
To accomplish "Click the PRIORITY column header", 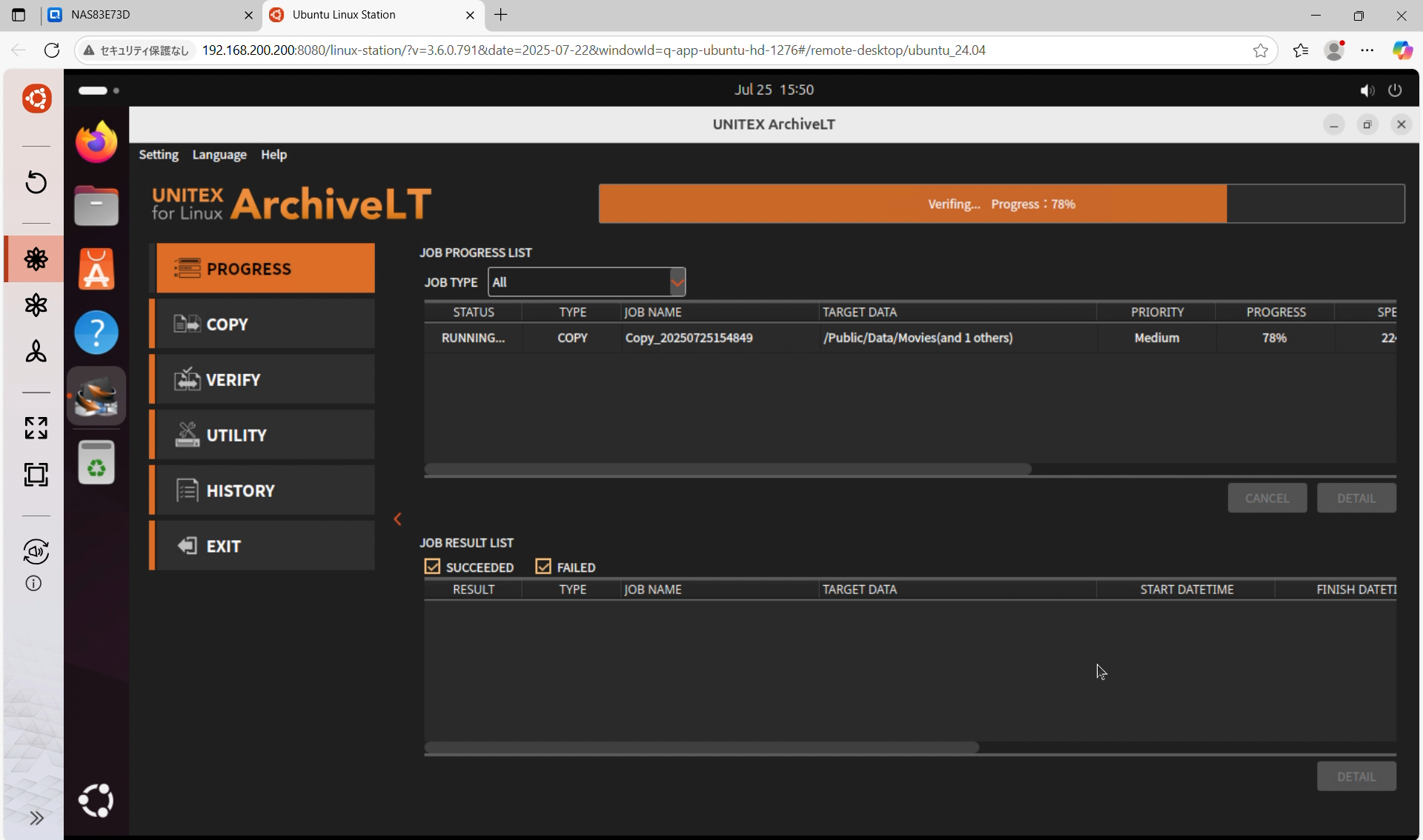I will pos(1157,312).
